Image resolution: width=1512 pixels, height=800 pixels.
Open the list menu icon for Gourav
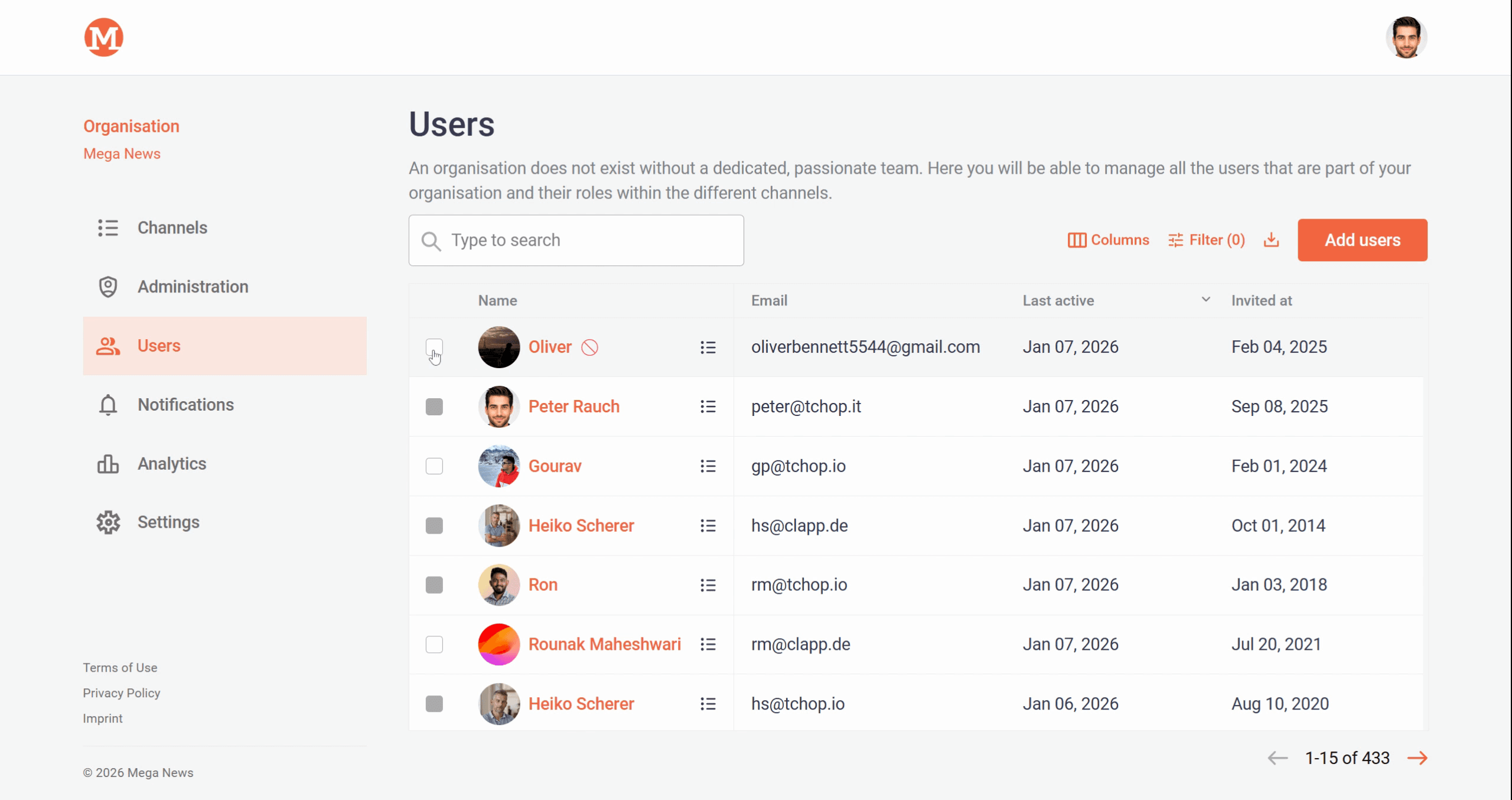pos(708,466)
